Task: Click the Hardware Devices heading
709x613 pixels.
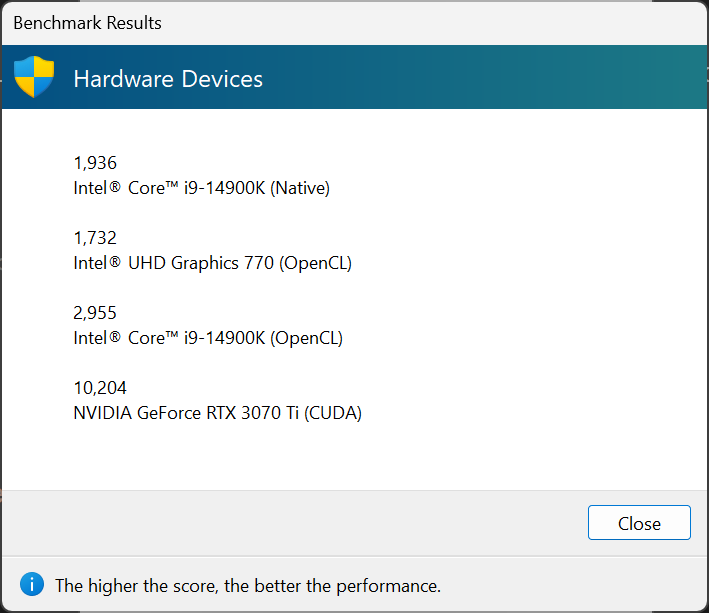Action: click(168, 79)
